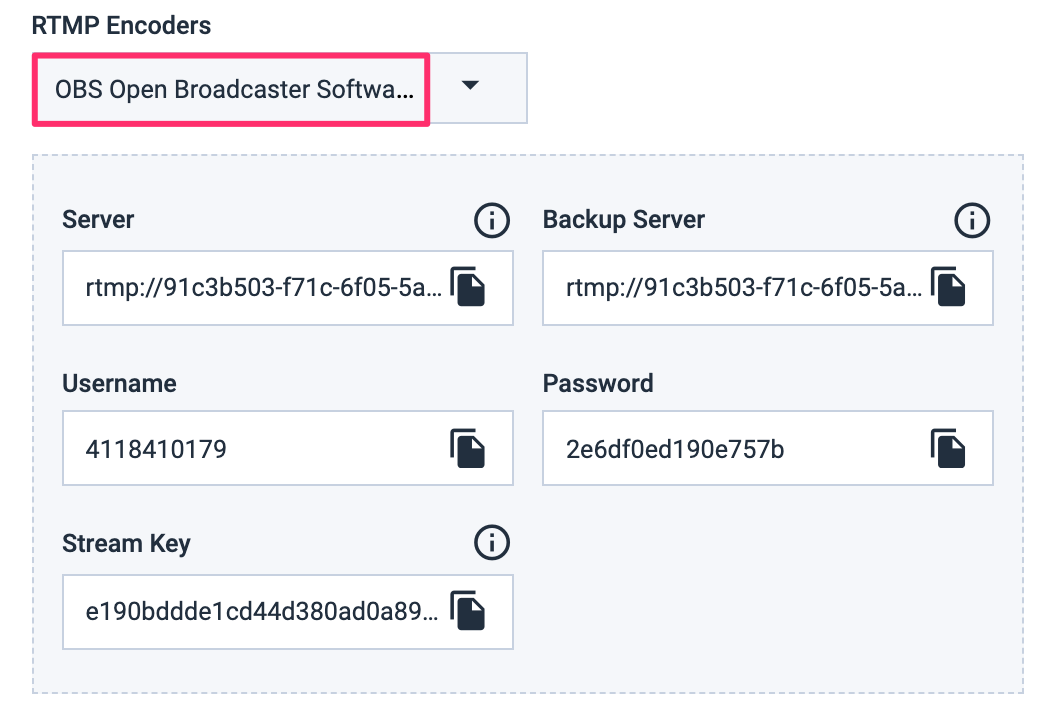Click the Server field label
1044x714 pixels.
coord(98,220)
